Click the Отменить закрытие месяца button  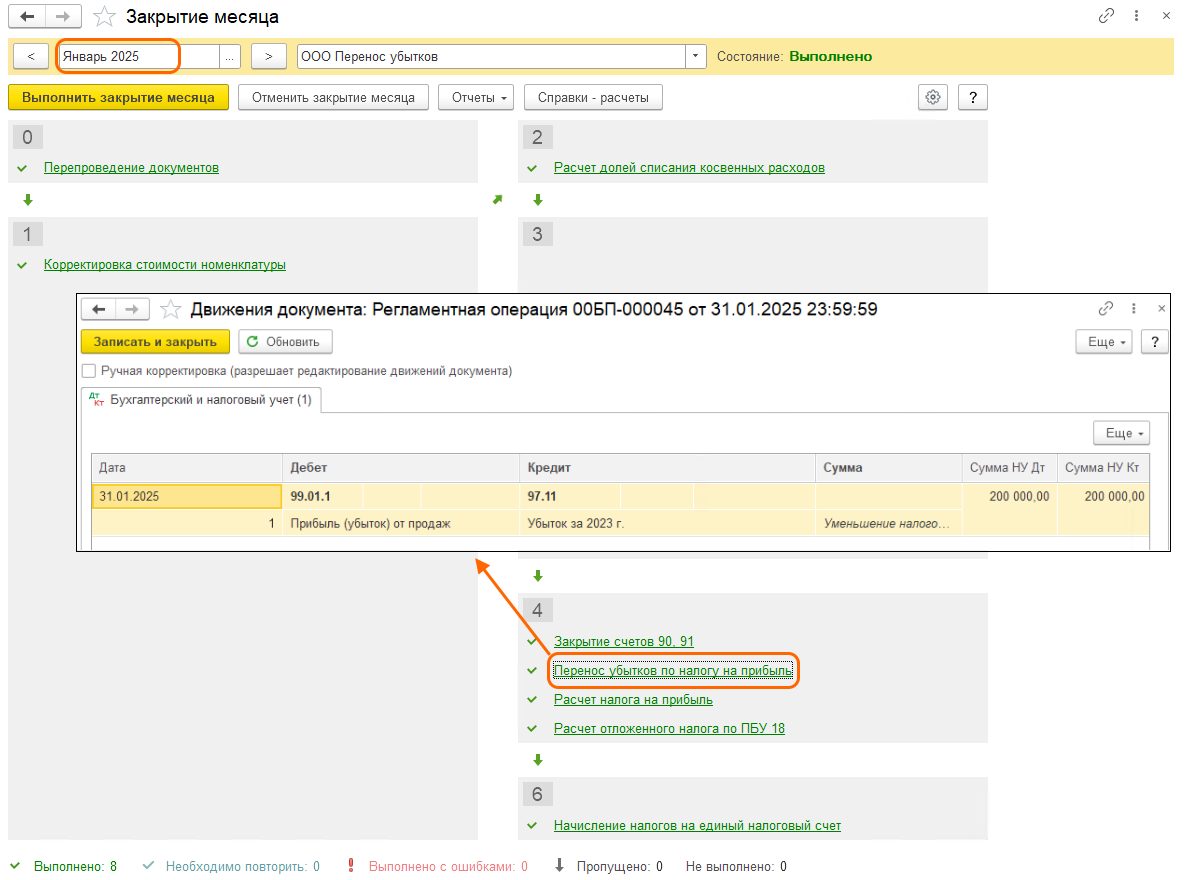click(333, 97)
